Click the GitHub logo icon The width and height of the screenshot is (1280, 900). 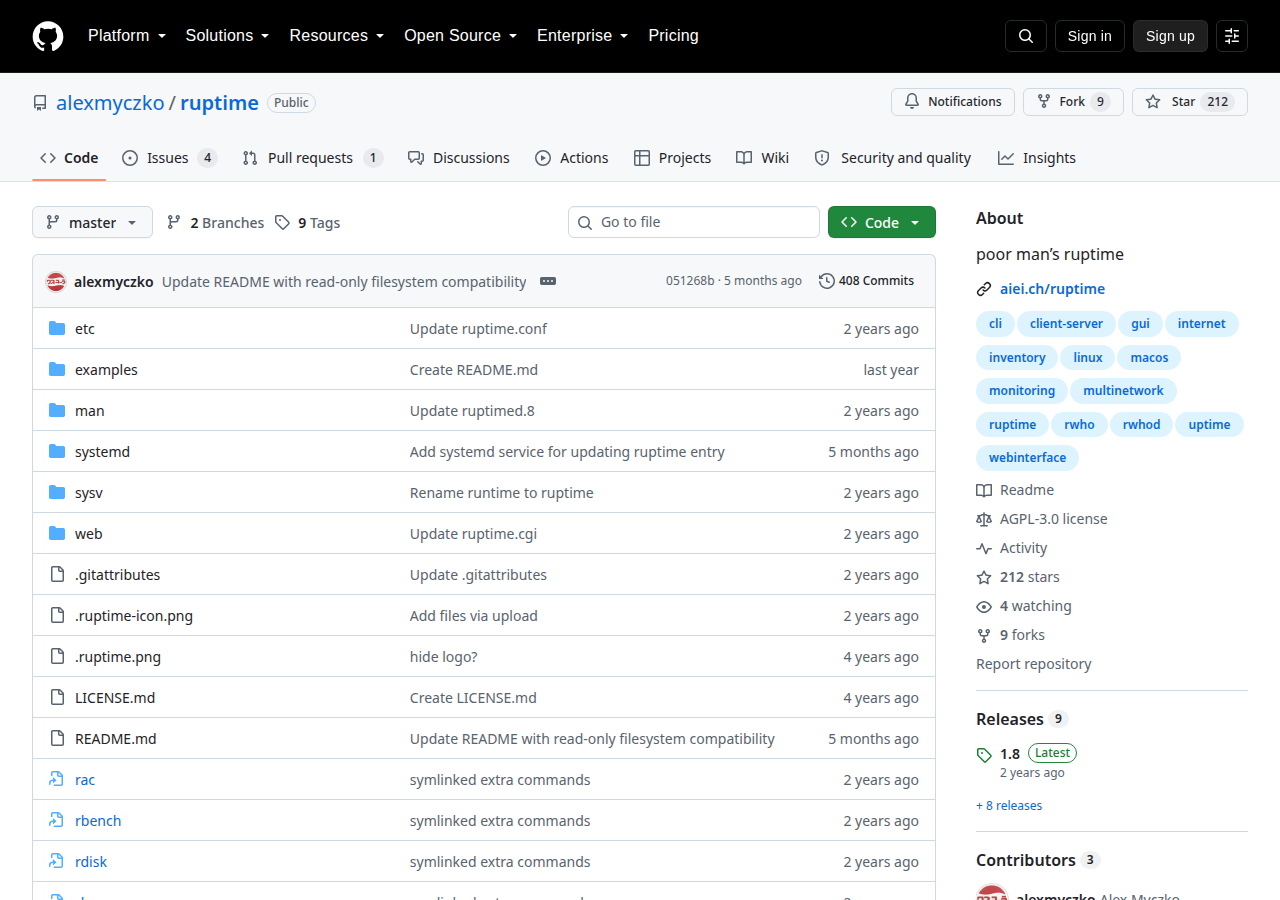tap(48, 36)
